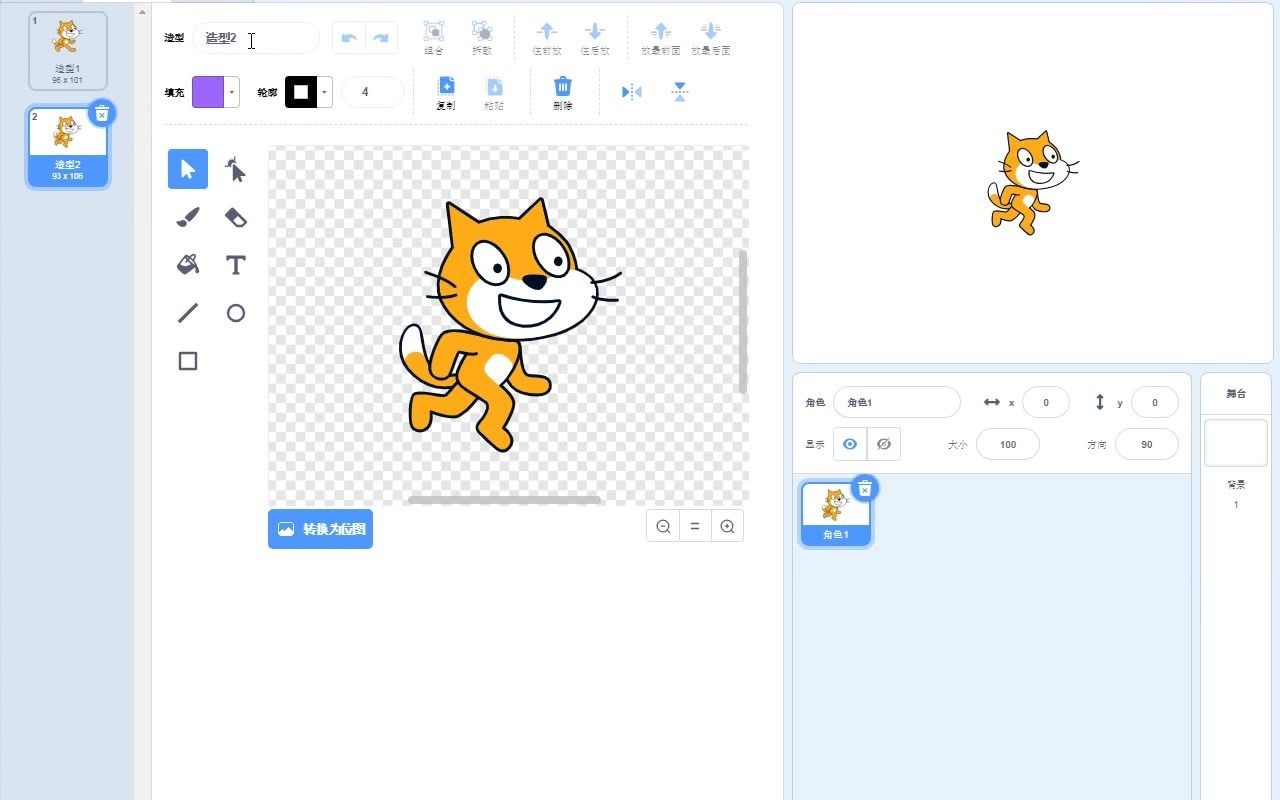
Task: Select costume thumbnail 造型2
Action: [67, 147]
